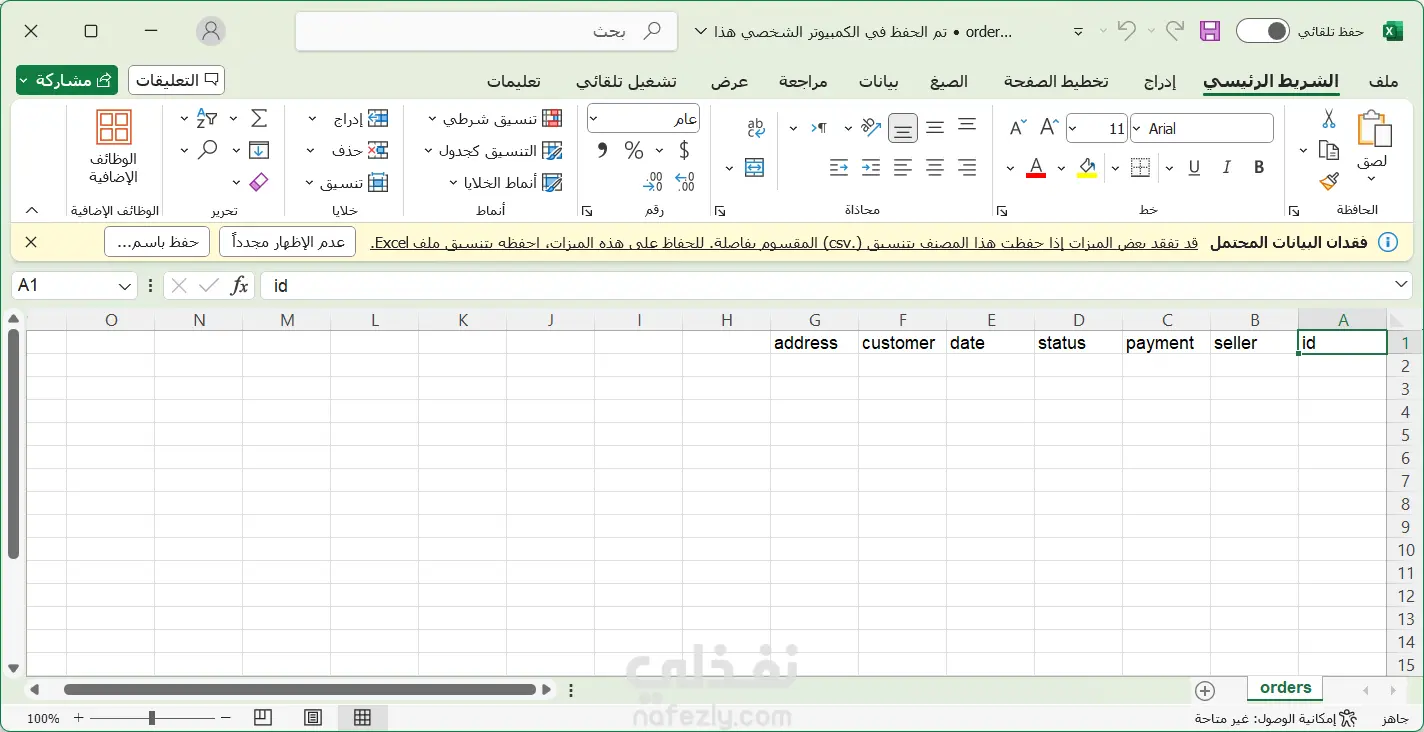The height and width of the screenshot is (732, 1424).
Task: Switch to the Insert (إدراج) ribbon tab
Action: [x=1160, y=81]
